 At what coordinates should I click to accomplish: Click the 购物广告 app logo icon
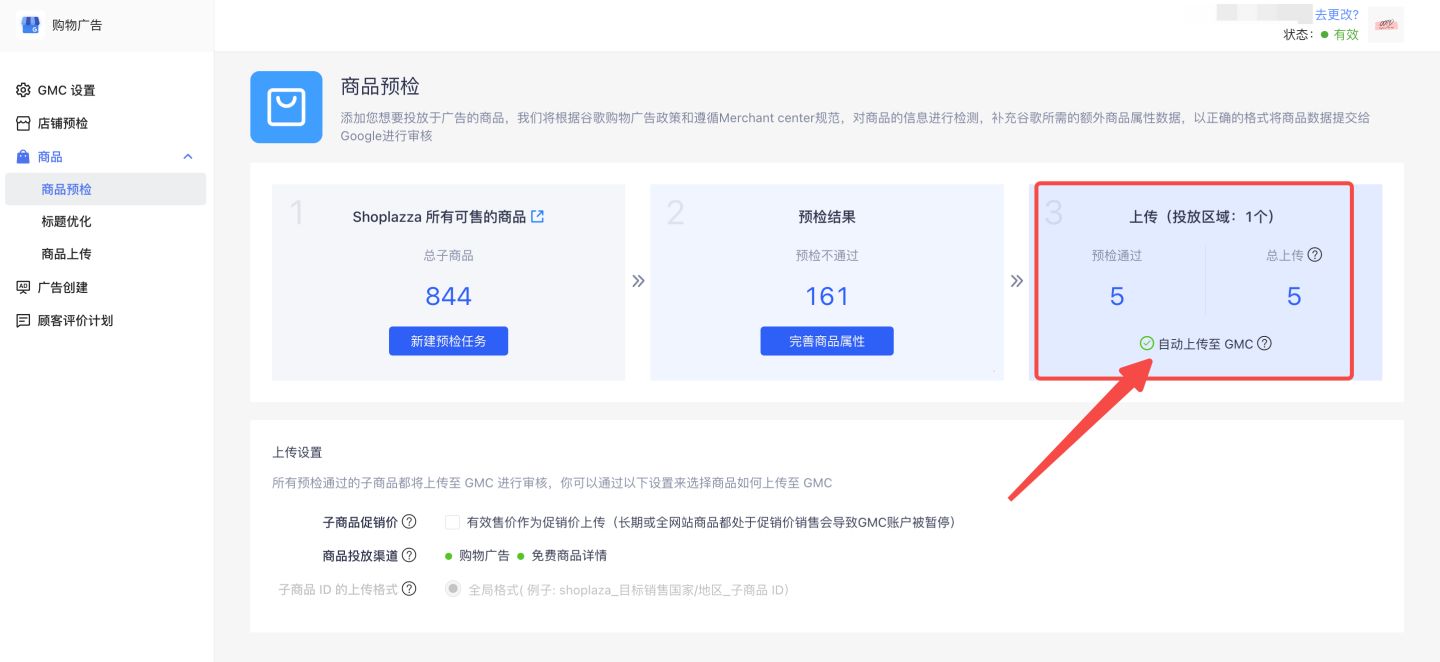29,24
